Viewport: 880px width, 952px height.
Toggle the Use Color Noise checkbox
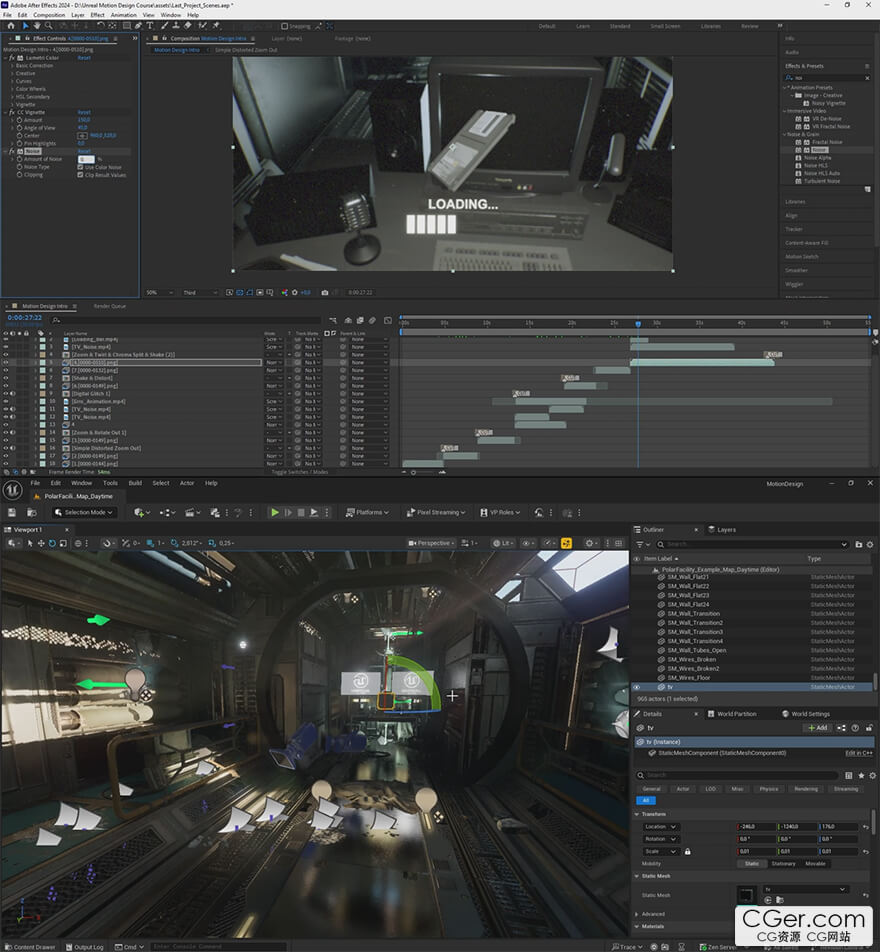(x=80, y=167)
